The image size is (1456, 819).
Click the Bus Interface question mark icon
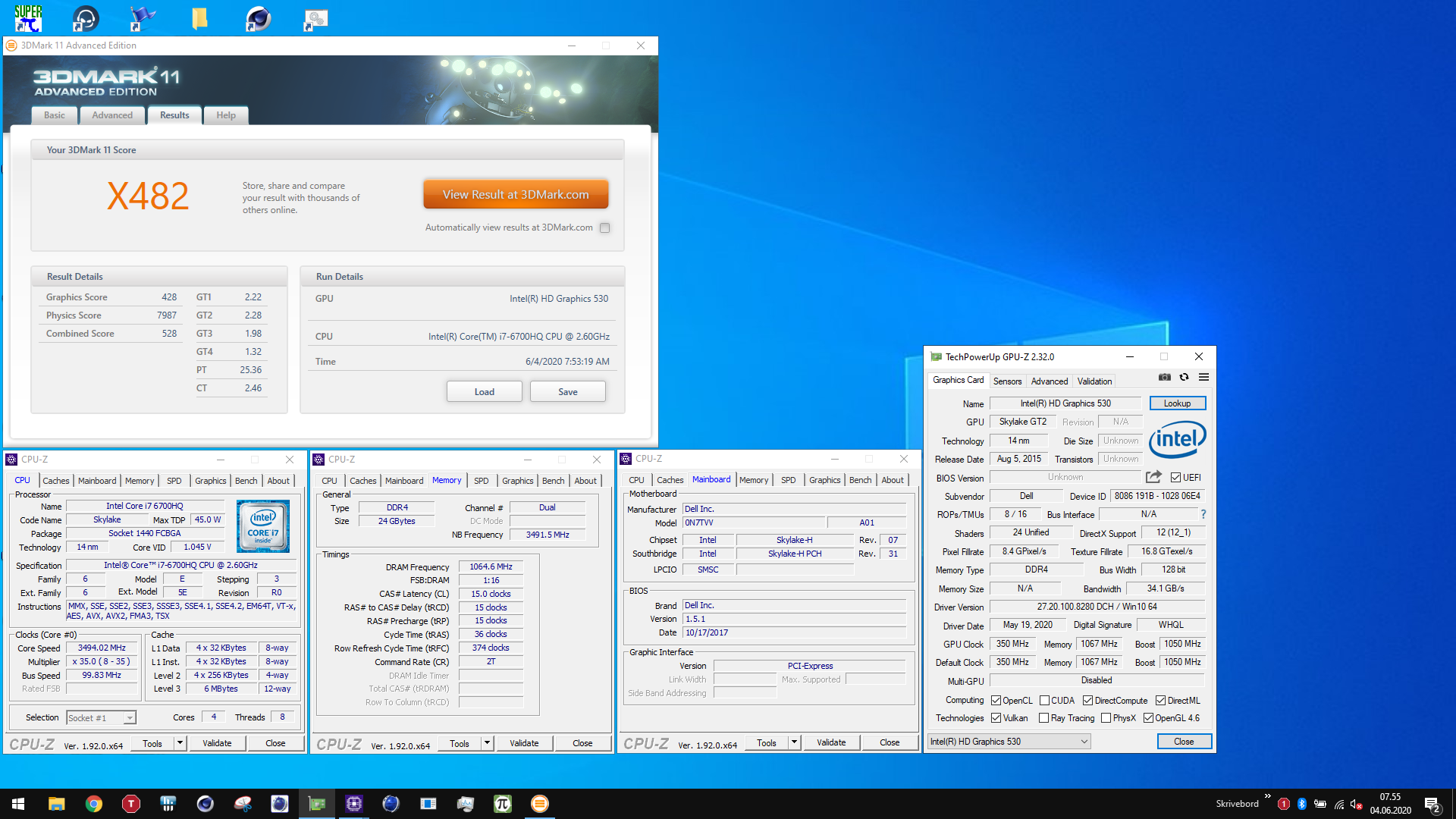pos(1203,514)
